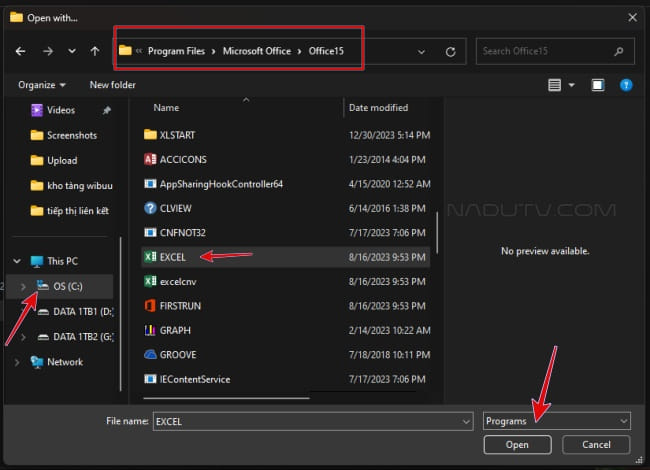The width and height of the screenshot is (650, 470).
Task: Click the file list horizontal scrollbar
Action: pyautogui.click(x=226, y=398)
